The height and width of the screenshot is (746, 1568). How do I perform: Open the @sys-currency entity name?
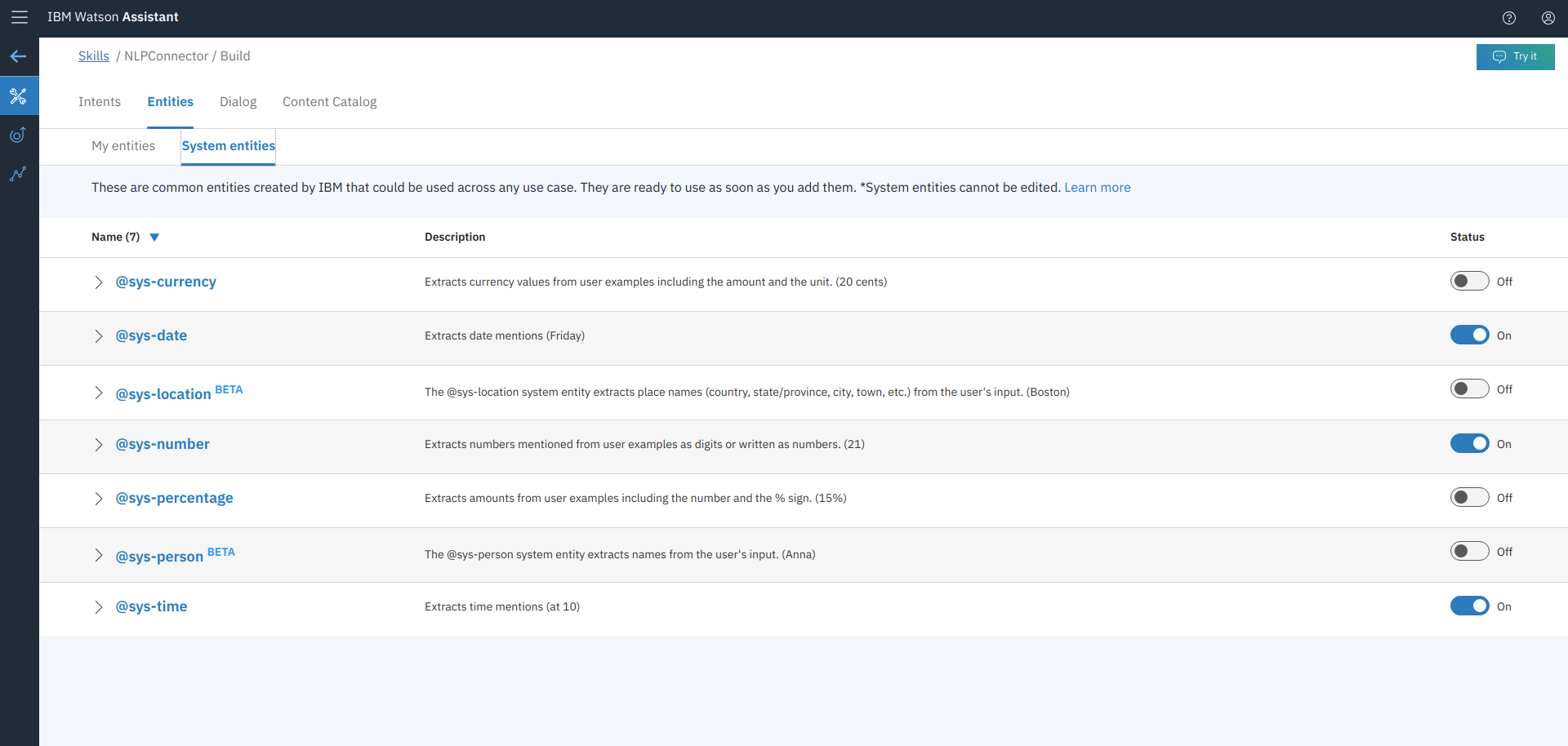[x=166, y=282]
